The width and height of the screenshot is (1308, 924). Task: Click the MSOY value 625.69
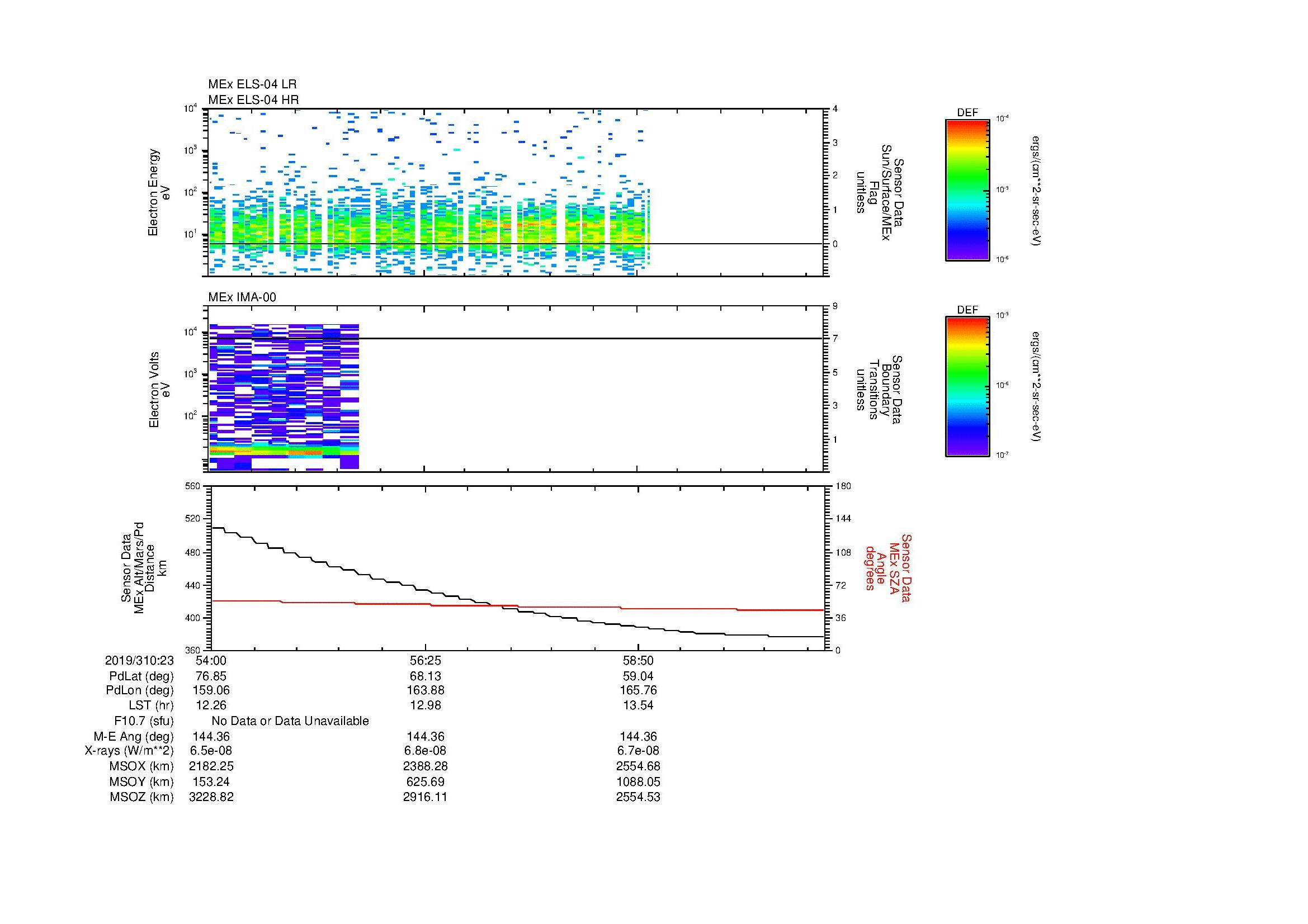point(425,782)
